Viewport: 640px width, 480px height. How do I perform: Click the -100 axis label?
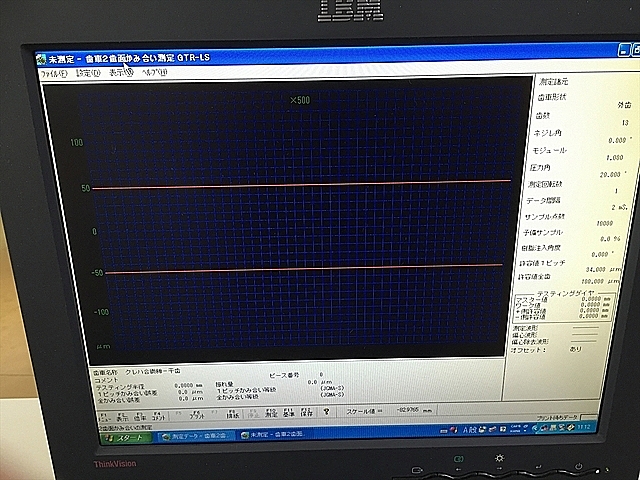101,312
